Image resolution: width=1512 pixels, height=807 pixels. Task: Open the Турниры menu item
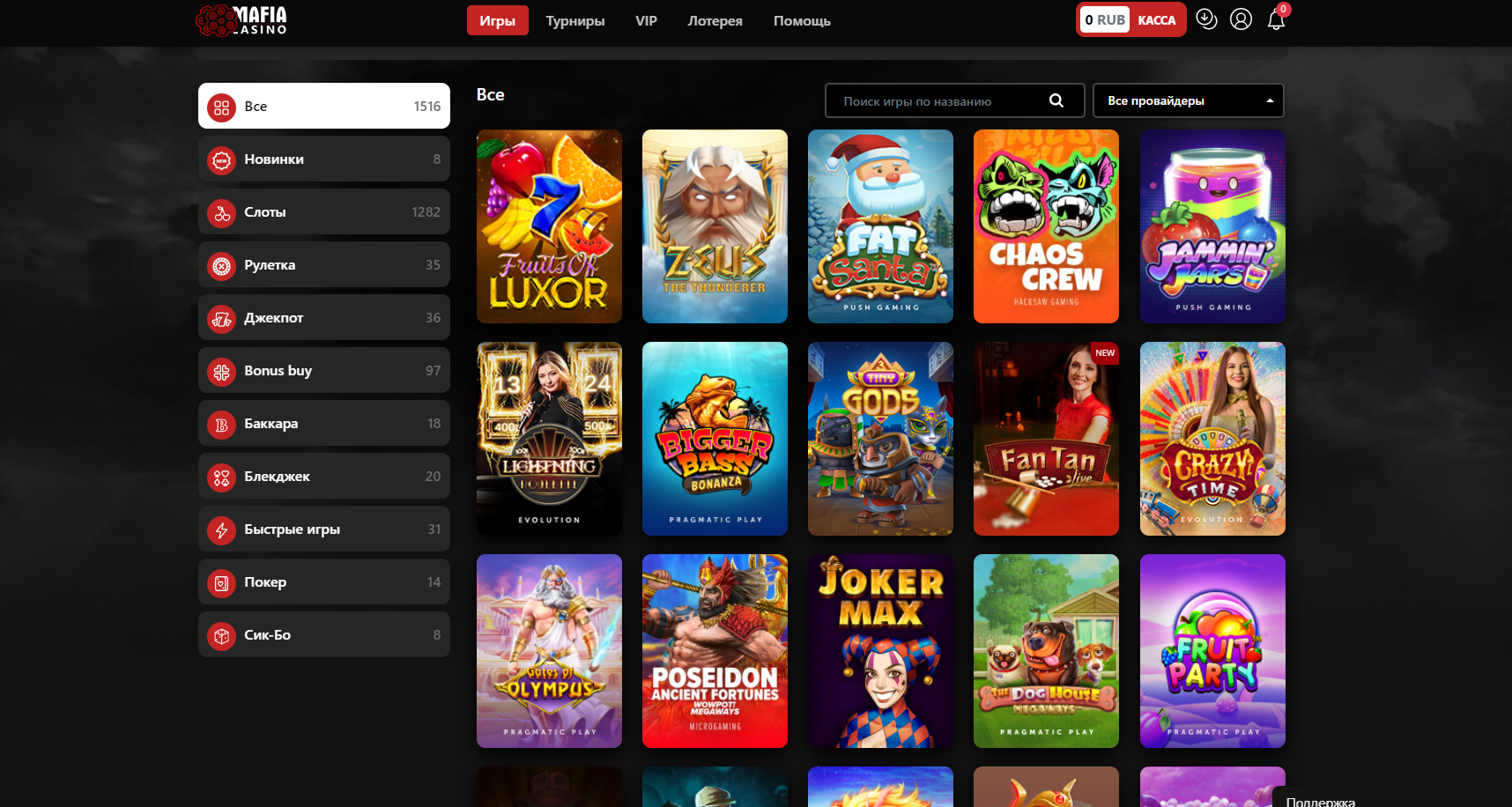point(575,20)
